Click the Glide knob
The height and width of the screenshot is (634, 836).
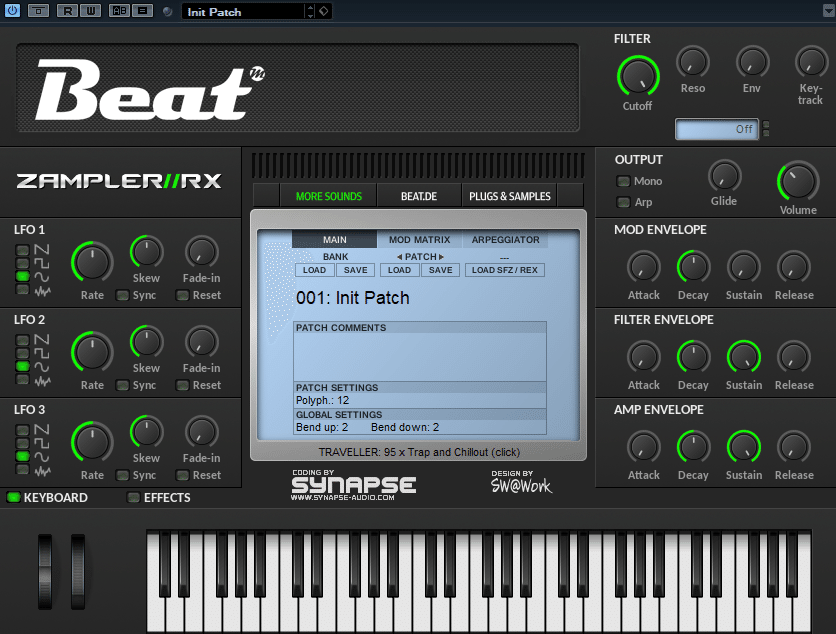click(x=724, y=176)
